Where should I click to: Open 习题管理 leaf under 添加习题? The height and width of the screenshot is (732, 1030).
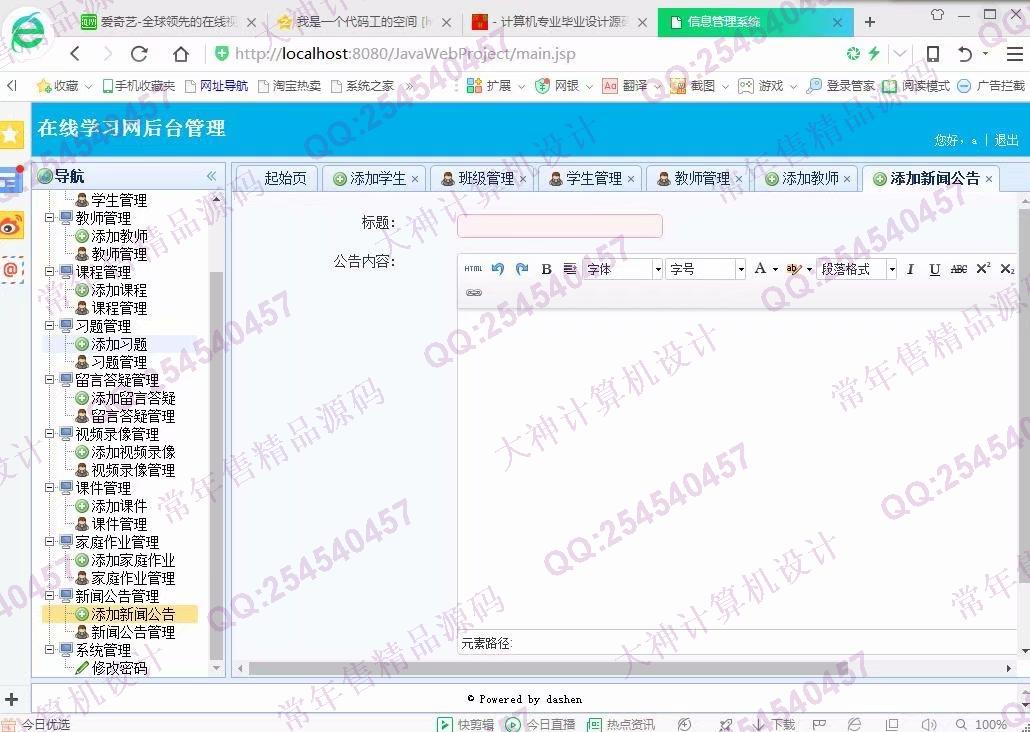click(119, 362)
